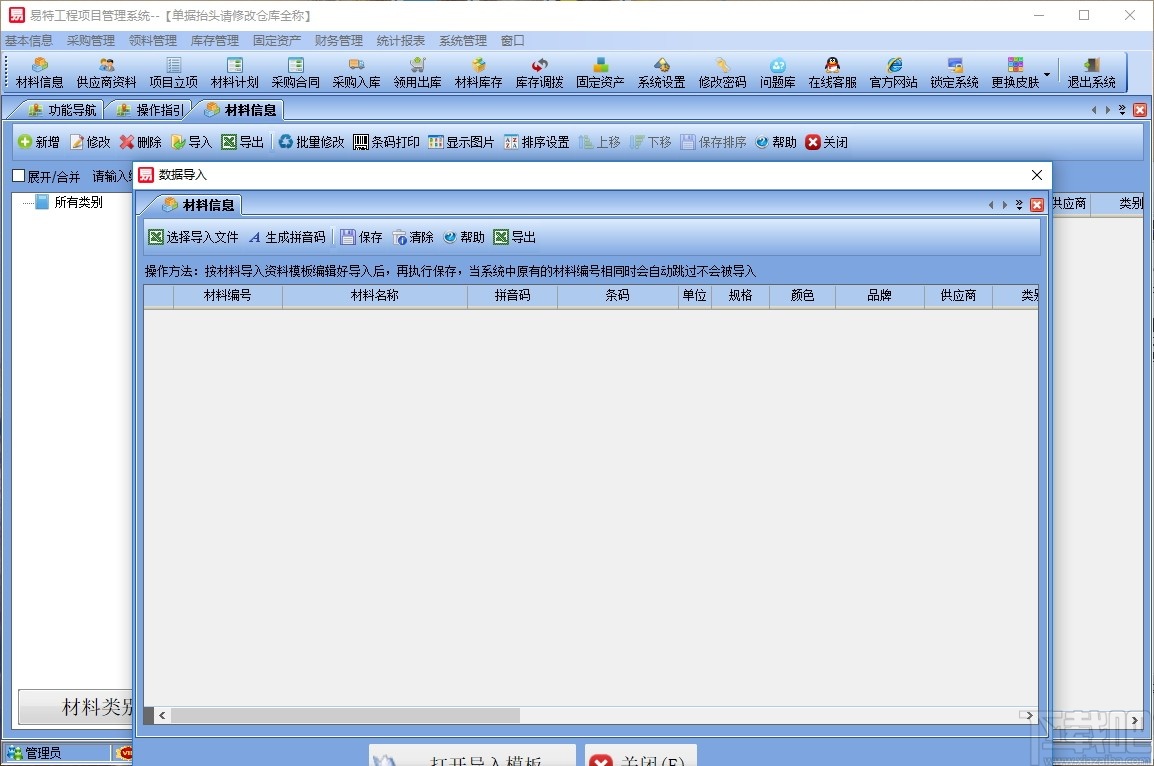The width and height of the screenshot is (1154, 766).
Task: Click 批量修改 in the material toolbar
Action: pyautogui.click(x=311, y=142)
